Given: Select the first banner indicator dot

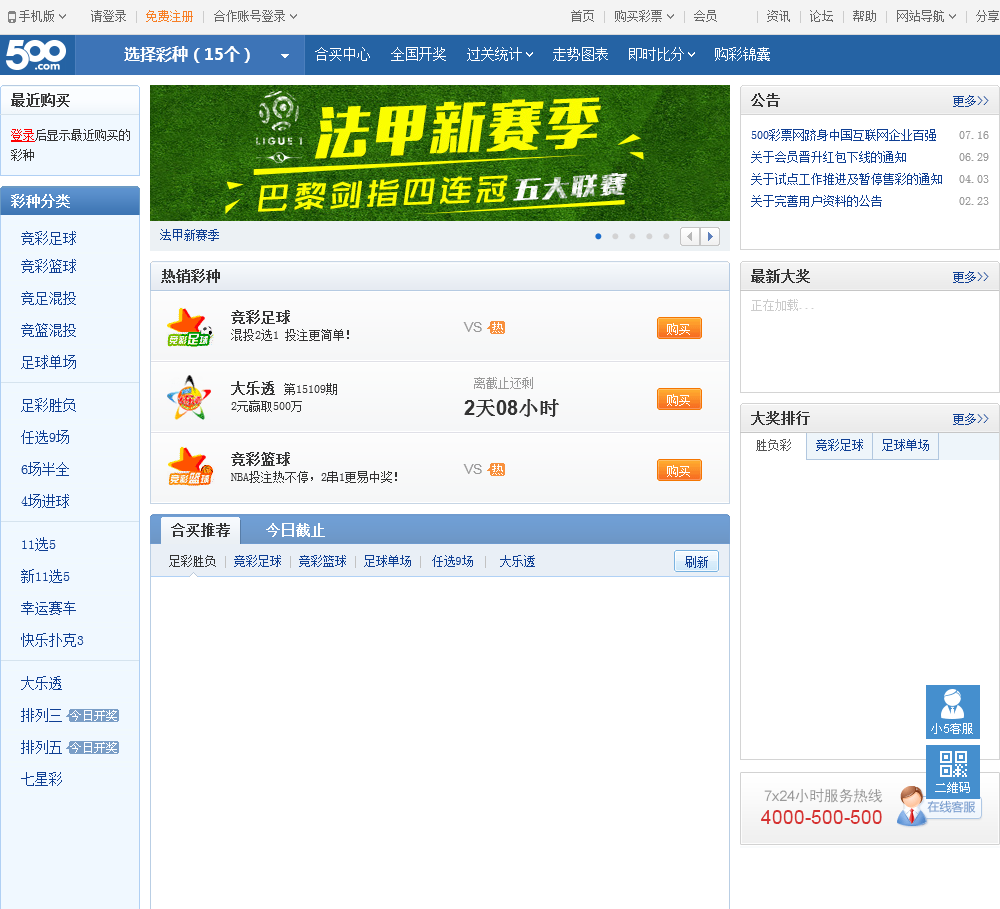Looking at the screenshot, I should 598,237.
